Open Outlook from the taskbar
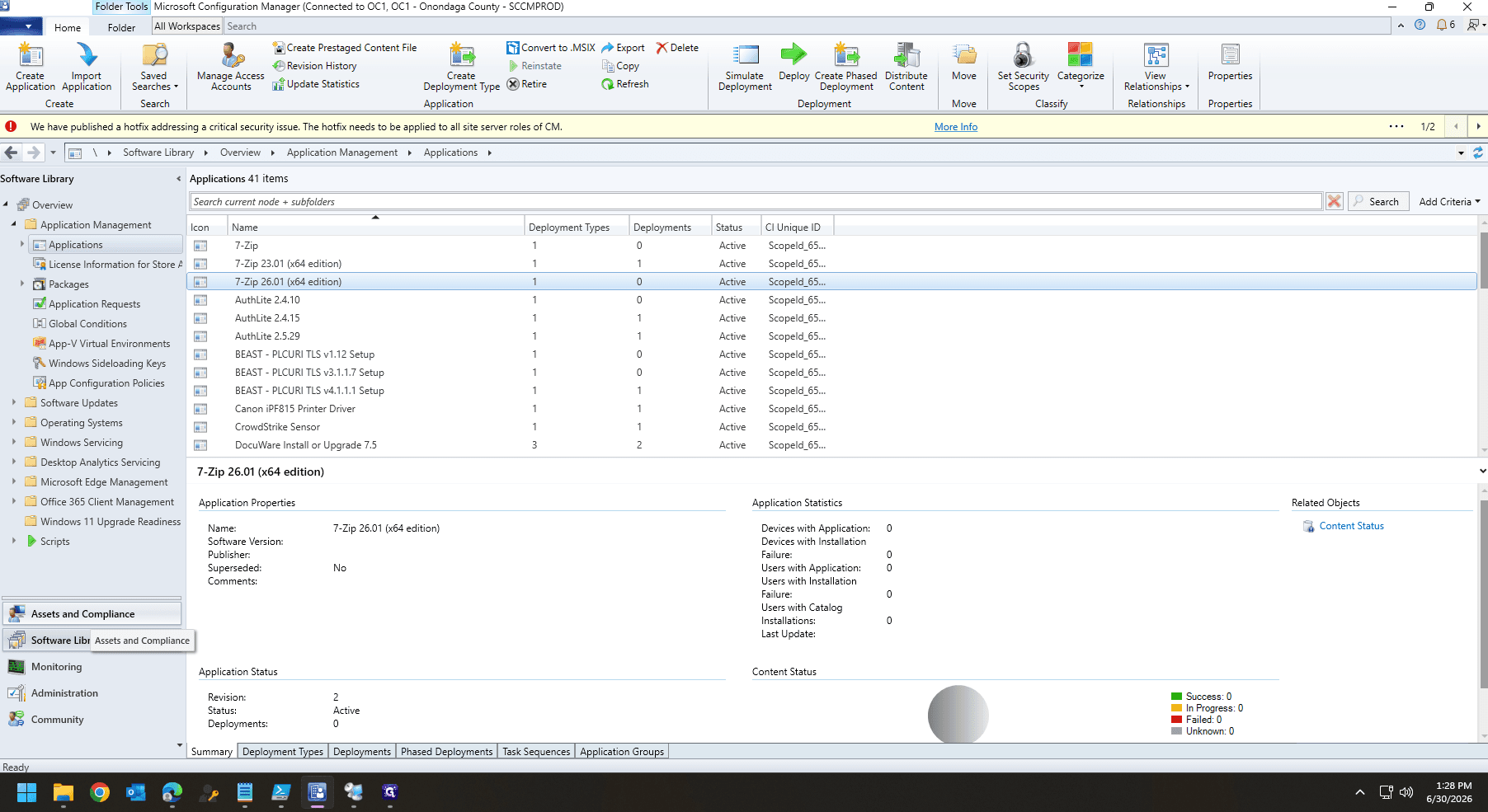The height and width of the screenshot is (812, 1488). (x=136, y=792)
